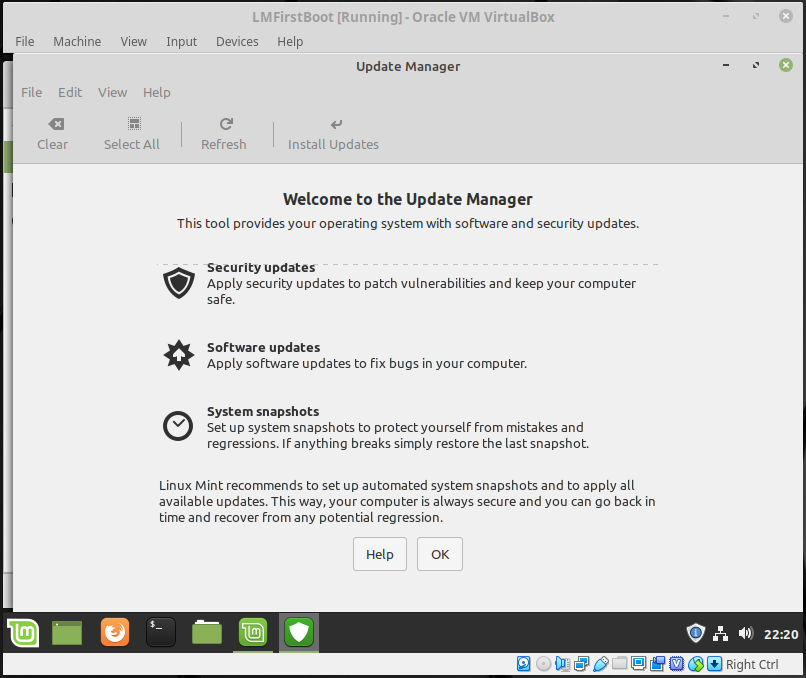This screenshot has width=806, height=678.
Task: Click VirtualBox mouse integration indicator
Action: (x=695, y=664)
